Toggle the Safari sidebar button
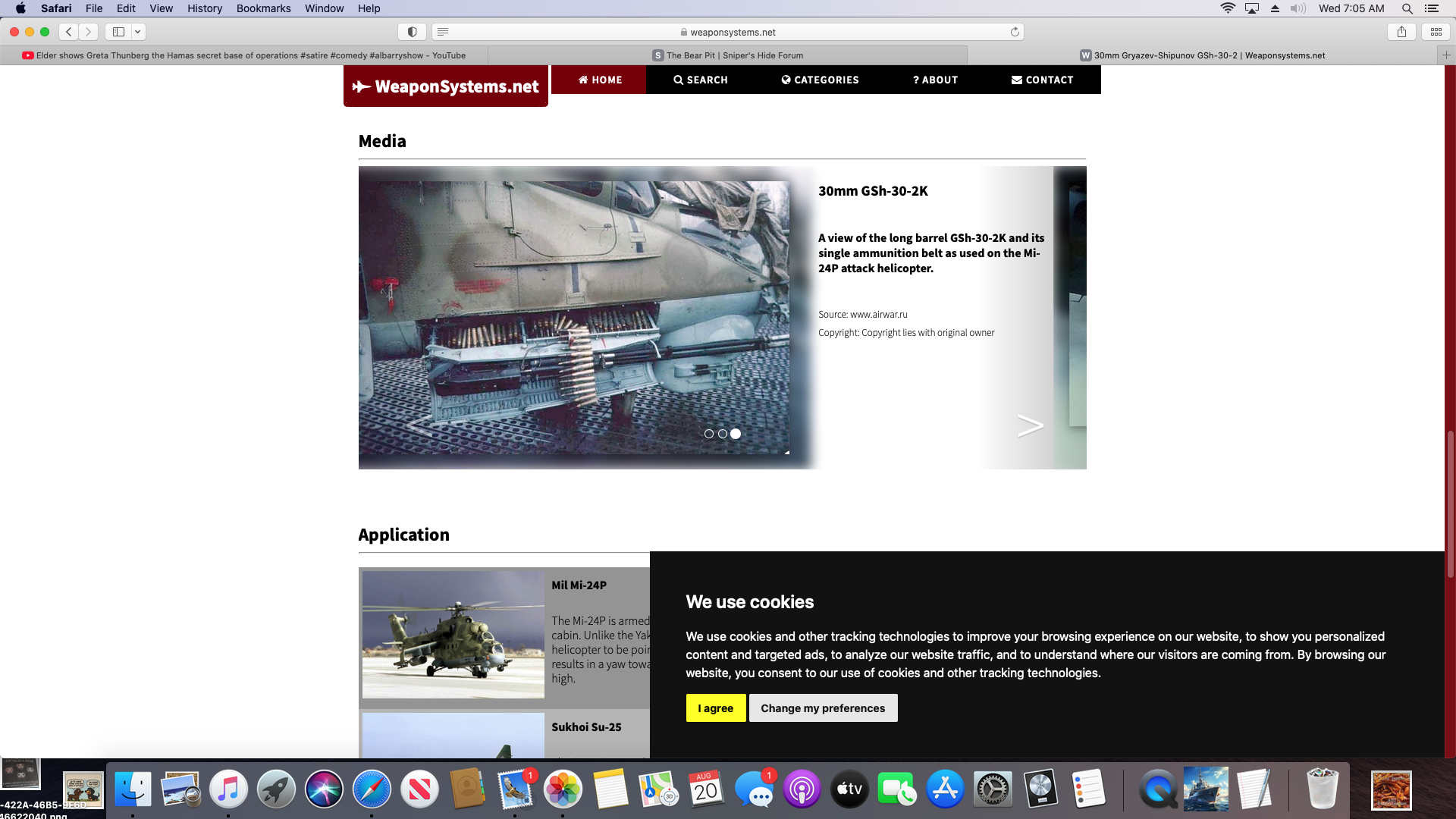Image resolution: width=1456 pixels, height=819 pixels. [118, 32]
